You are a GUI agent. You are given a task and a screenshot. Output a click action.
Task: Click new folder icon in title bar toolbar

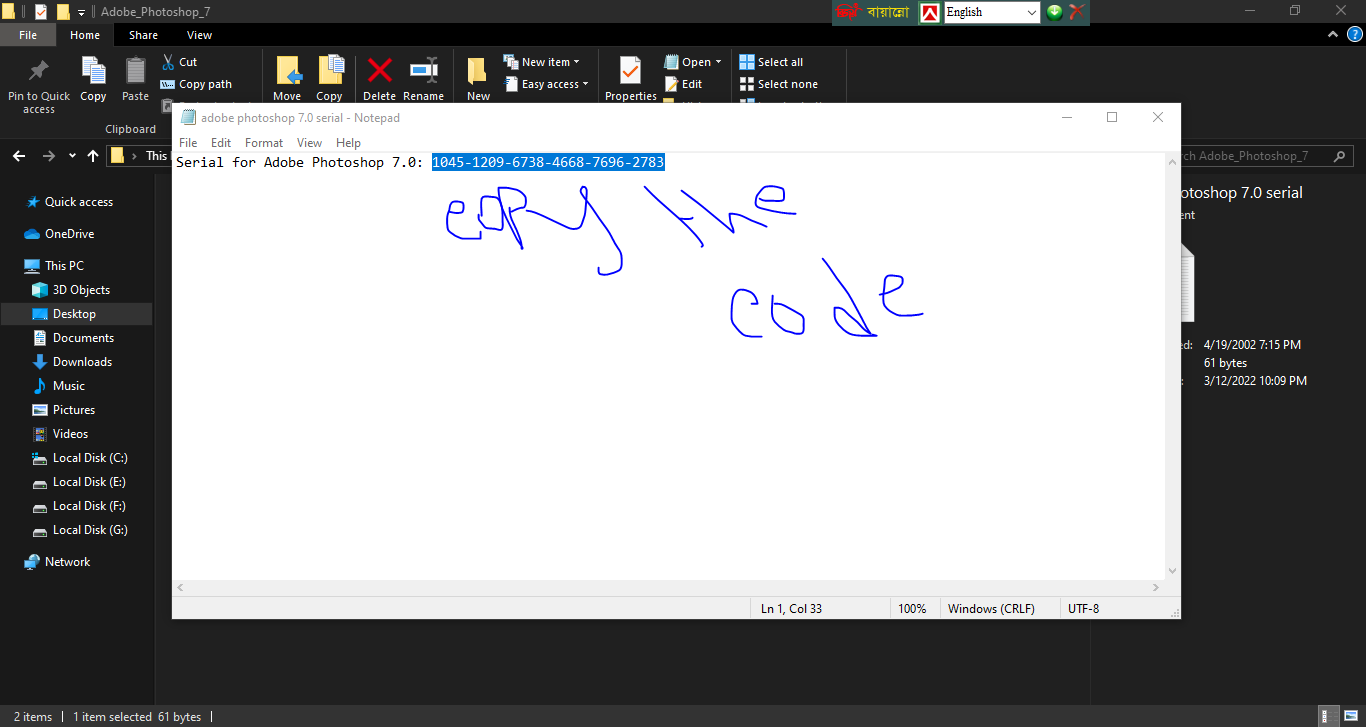coord(63,12)
